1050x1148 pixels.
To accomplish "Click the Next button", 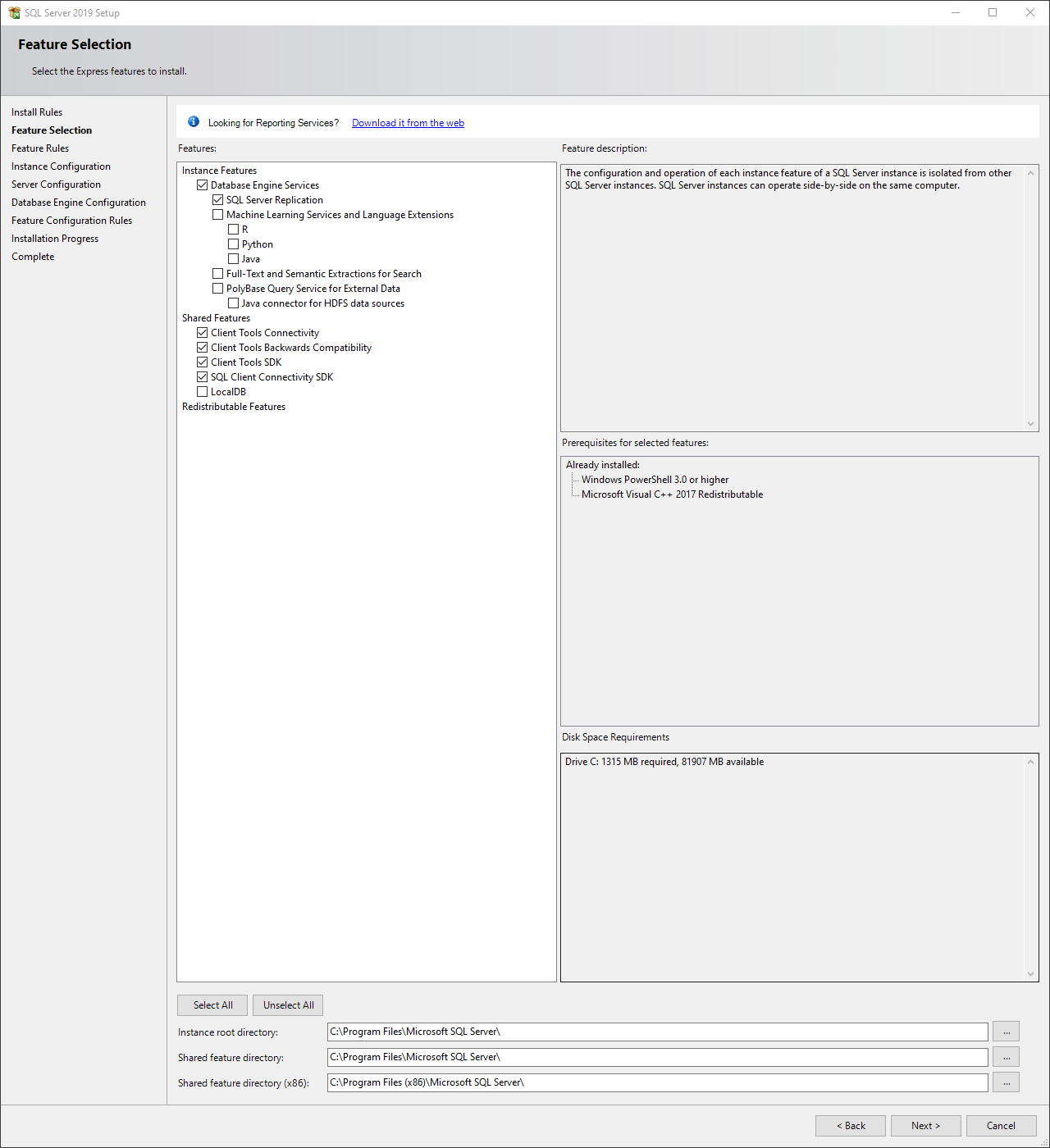I will click(x=926, y=1126).
